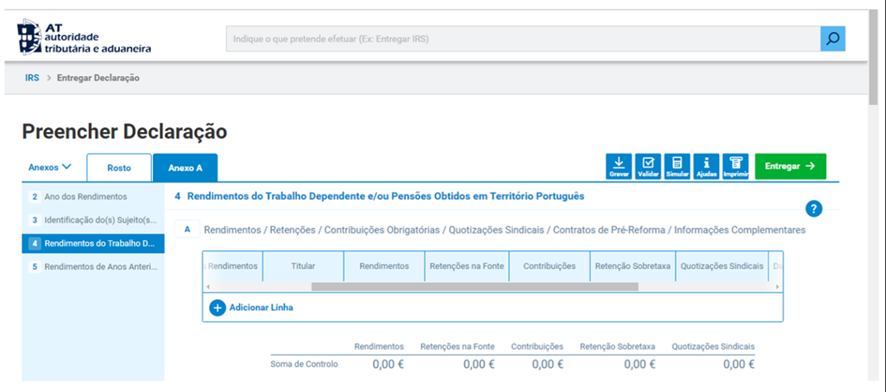
Task: Click the table scrollbar right arrow
Action: [x=777, y=287]
